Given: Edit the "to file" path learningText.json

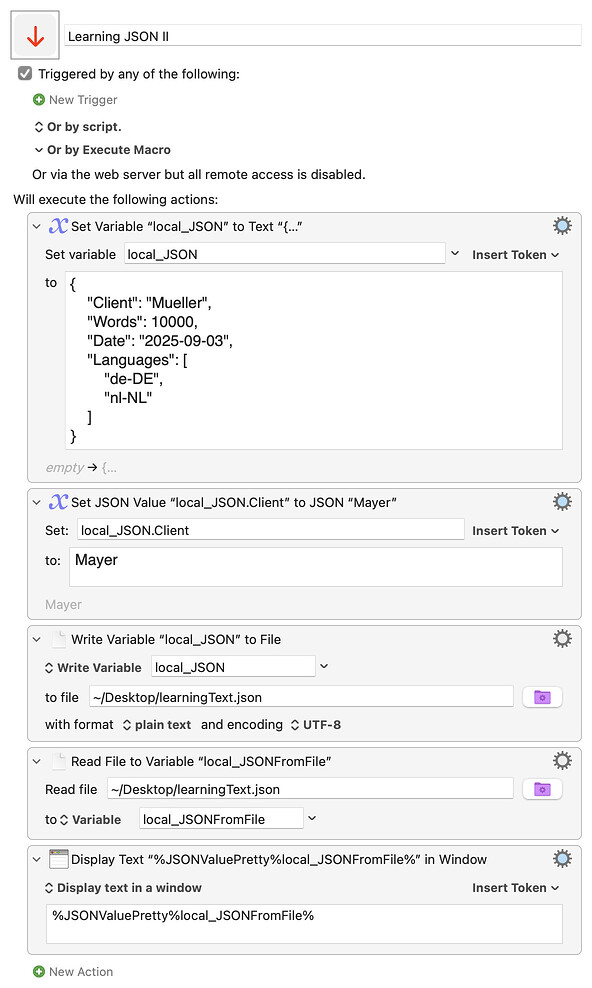Looking at the screenshot, I should point(301,697).
